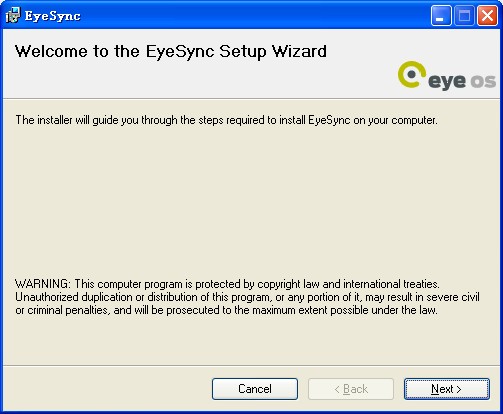The width and height of the screenshot is (503, 414).
Task: Click the installer guide description sentence
Action: pos(226,120)
